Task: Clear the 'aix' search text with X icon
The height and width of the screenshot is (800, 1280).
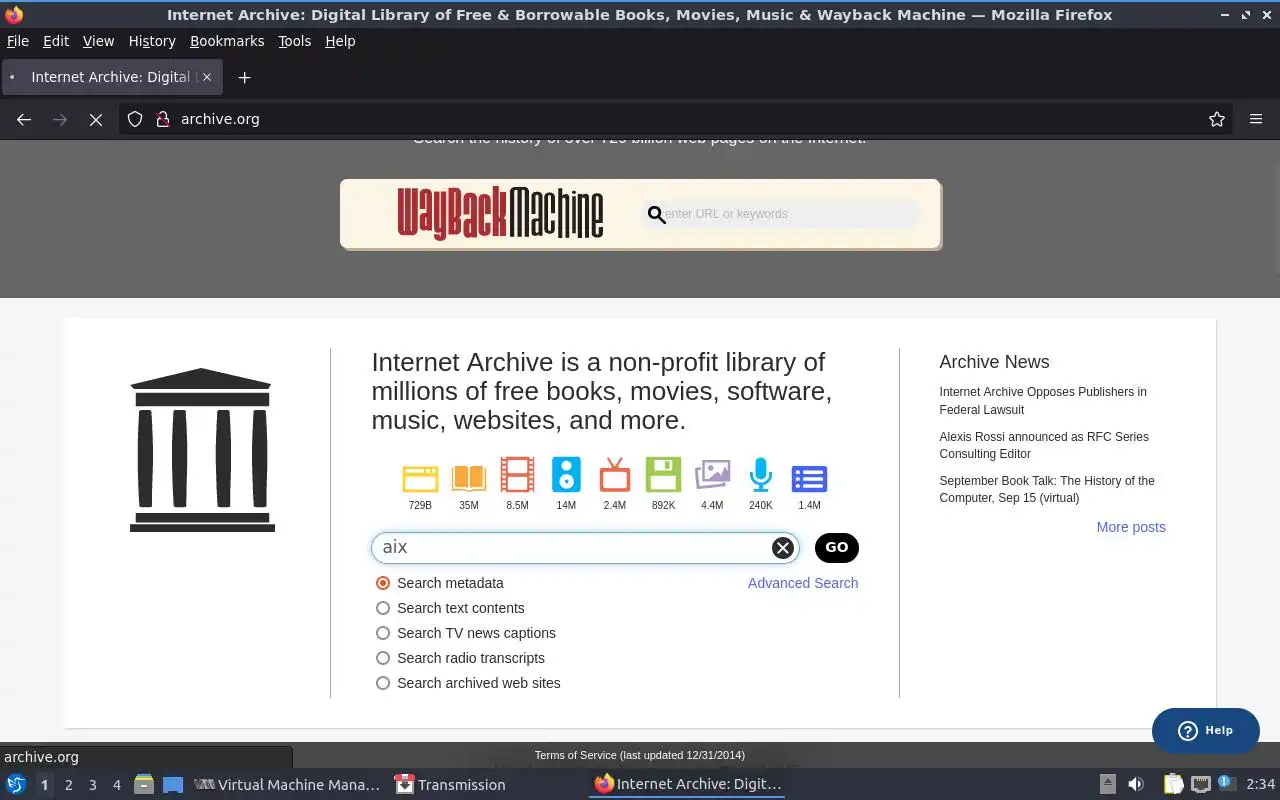Action: [783, 547]
